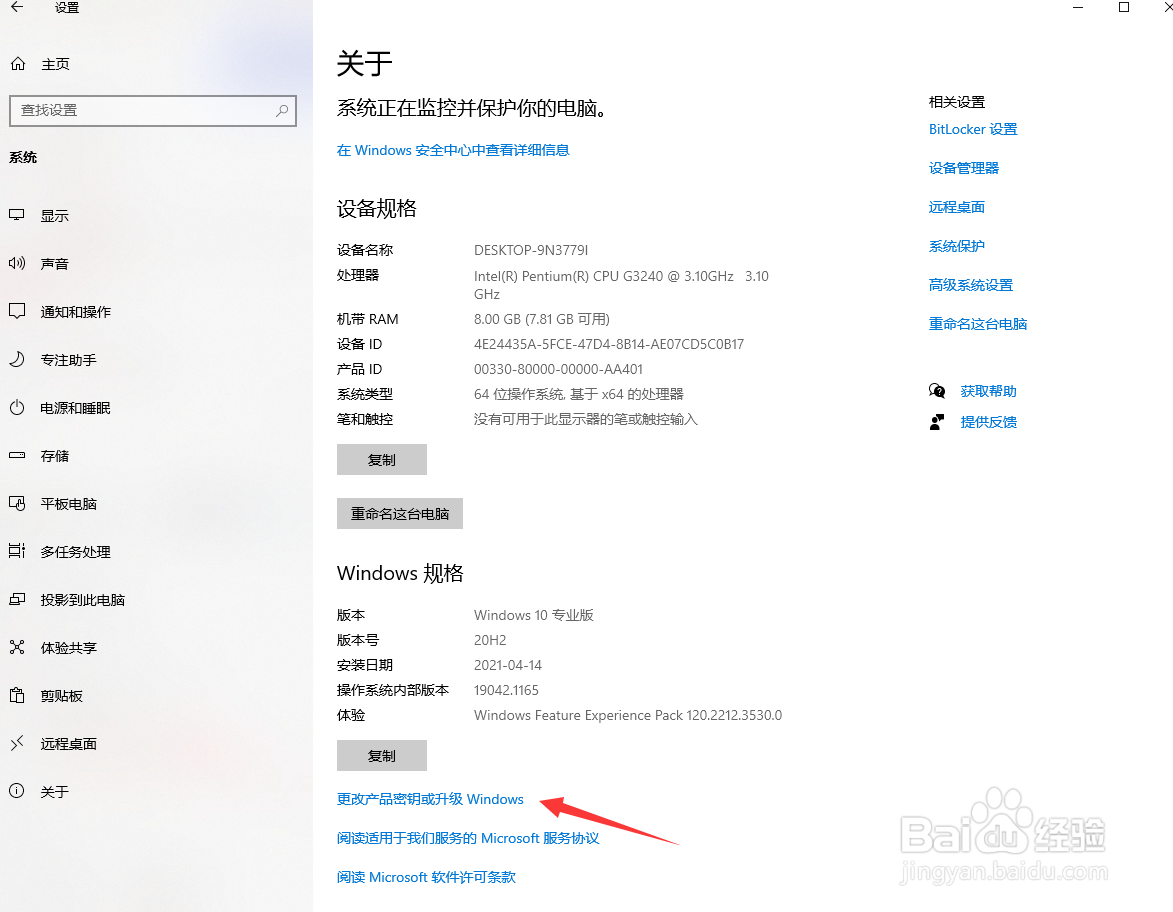The height and width of the screenshot is (912, 1173).
Task: Click device ID 4E24435A-5FCE-47D4-8B14-AE07CD5C0B17
Action: (x=609, y=344)
